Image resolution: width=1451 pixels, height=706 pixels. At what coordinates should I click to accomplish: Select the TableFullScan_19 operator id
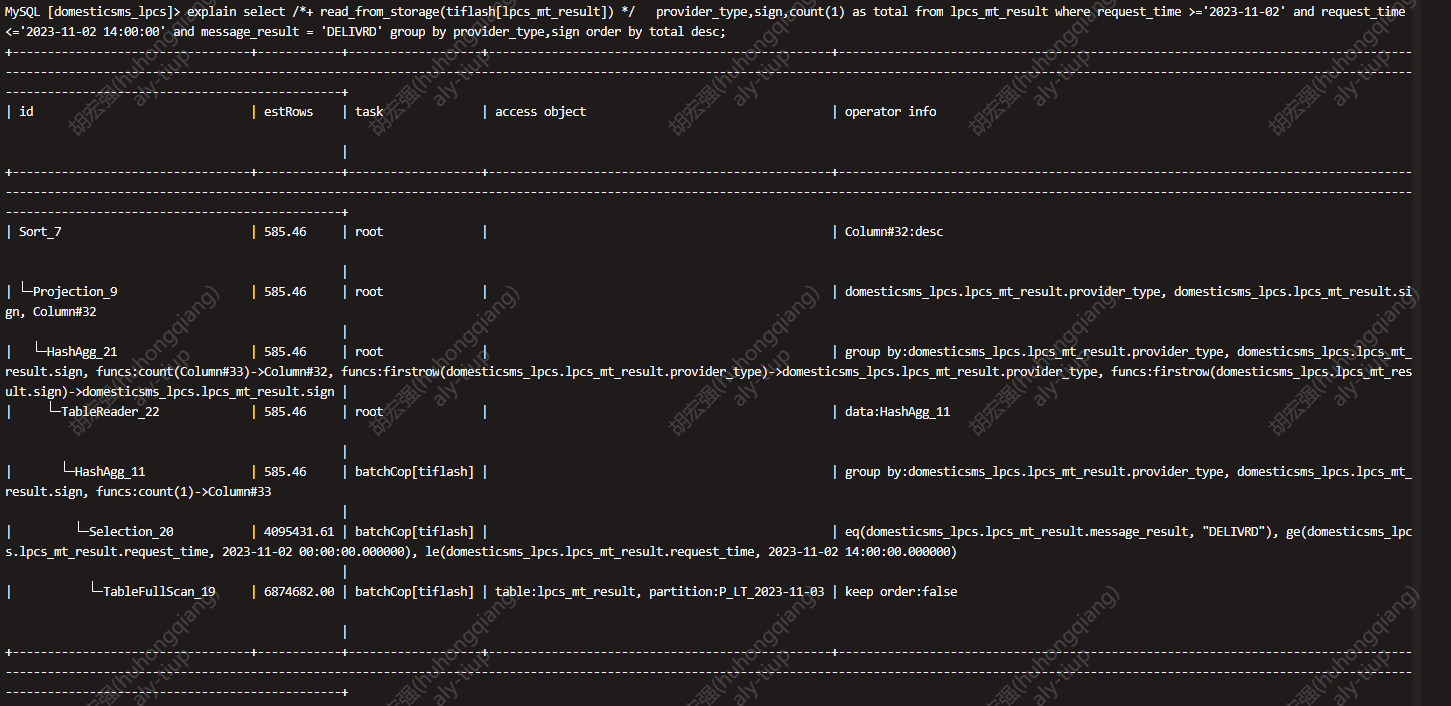pos(159,592)
